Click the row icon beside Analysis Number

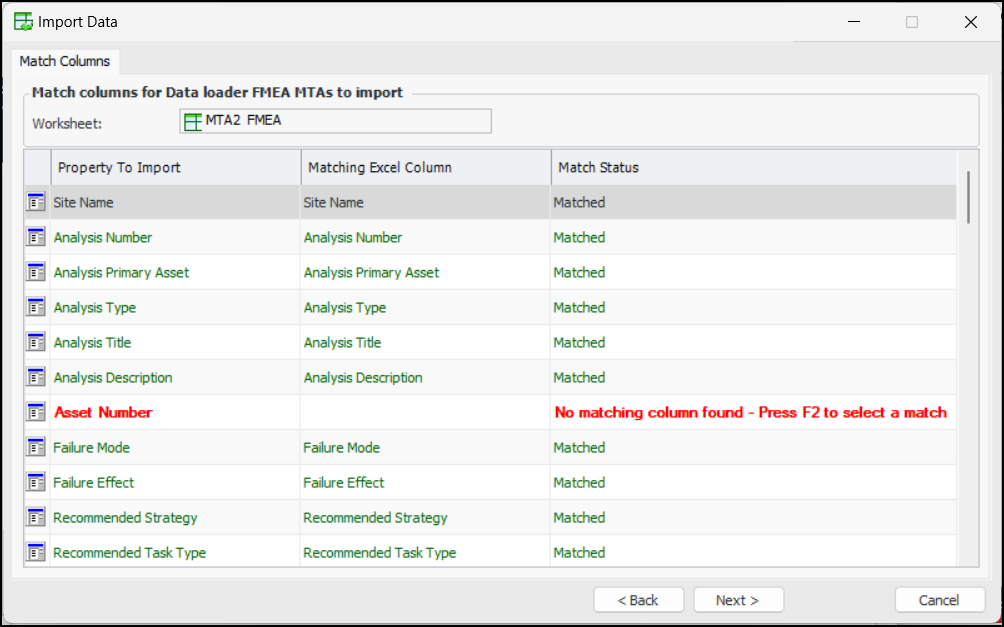[36, 238]
